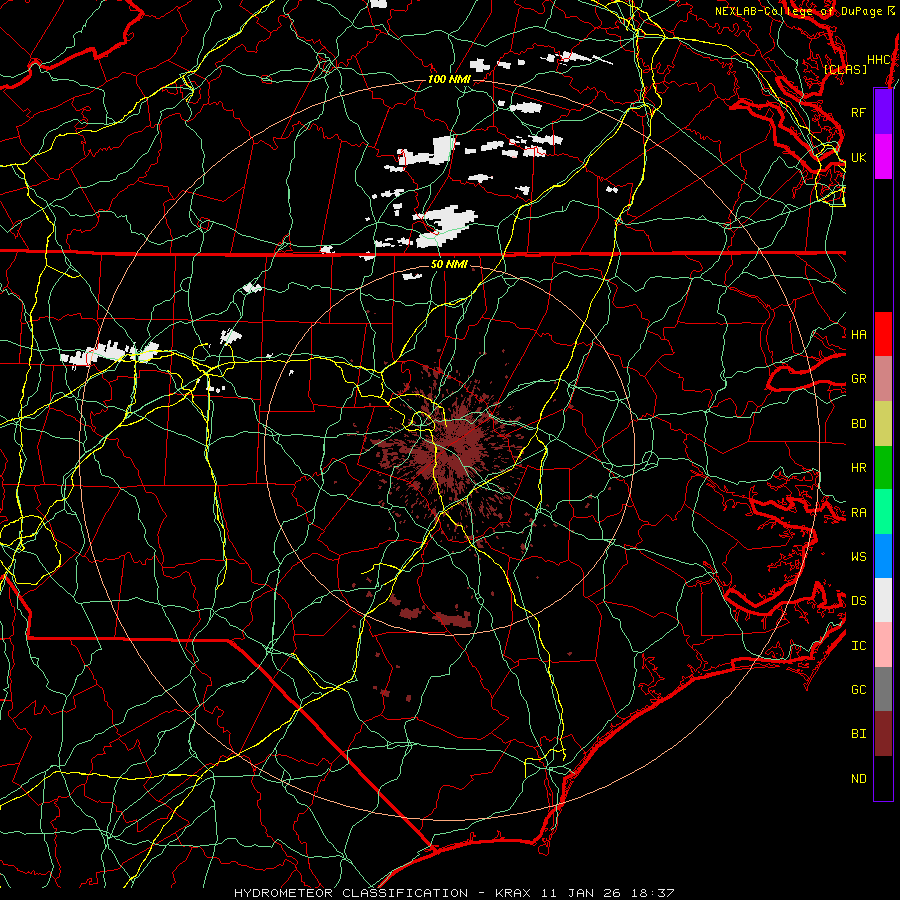Click the HA legend label

point(859,335)
